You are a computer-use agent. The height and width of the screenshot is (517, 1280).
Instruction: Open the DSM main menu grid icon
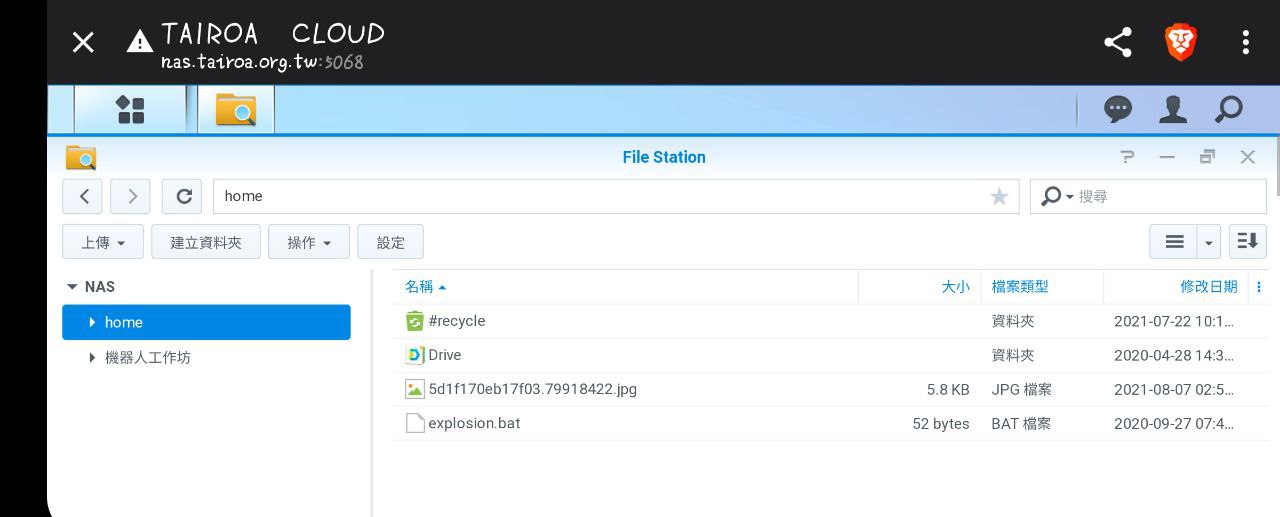click(130, 109)
